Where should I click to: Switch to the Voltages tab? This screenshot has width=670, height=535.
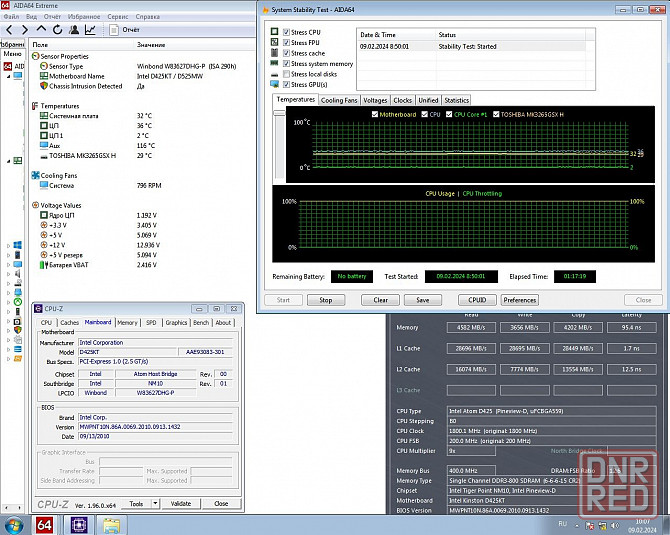point(375,100)
